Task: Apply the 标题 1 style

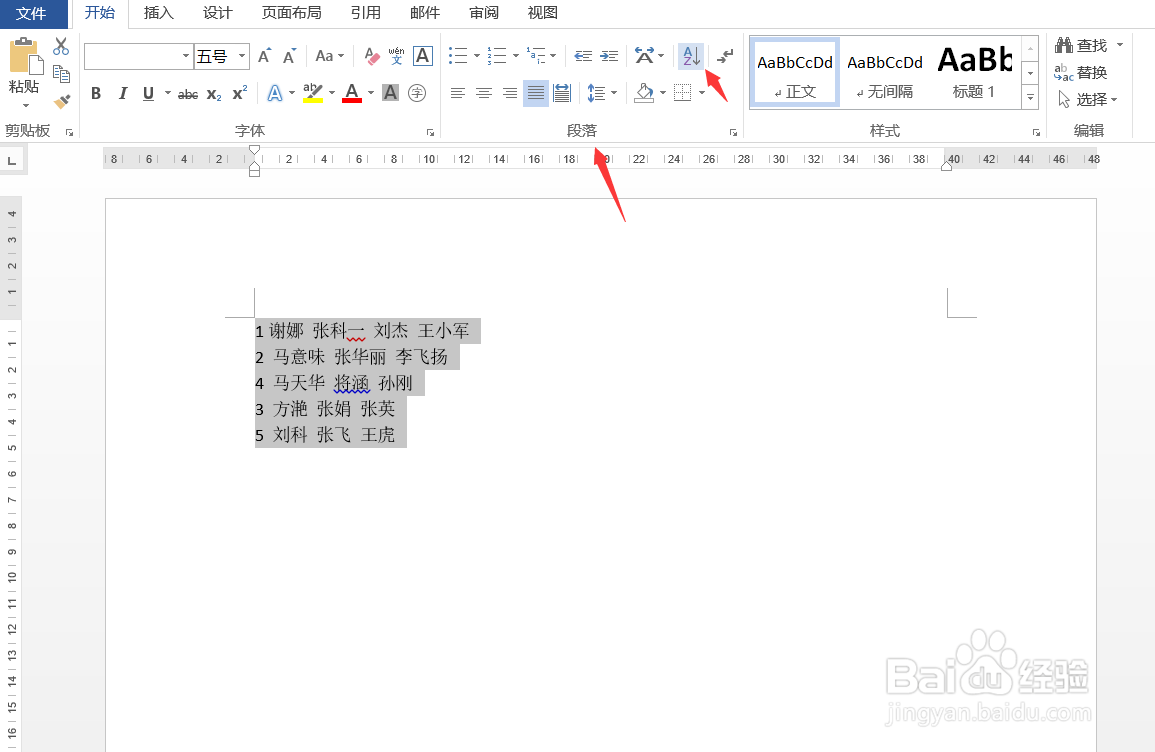Action: 975,73
